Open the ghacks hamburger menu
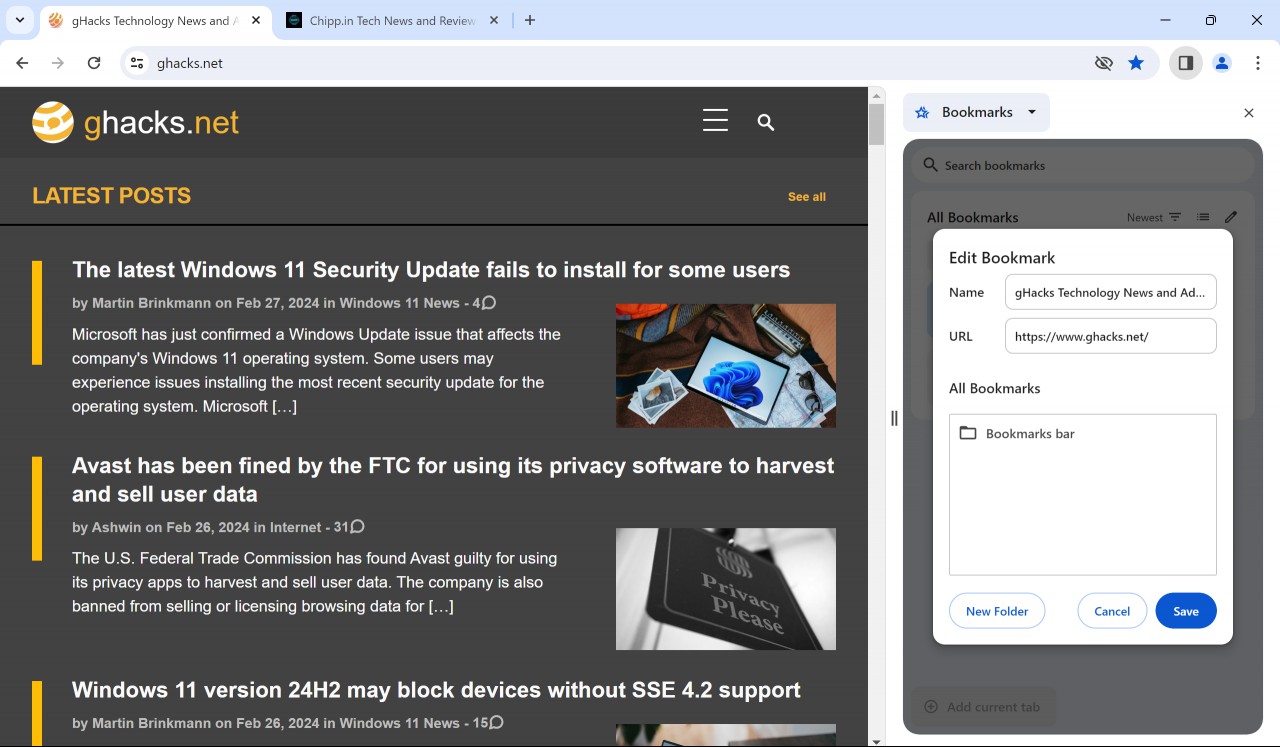Image resolution: width=1280 pixels, height=747 pixels. click(x=715, y=121)
